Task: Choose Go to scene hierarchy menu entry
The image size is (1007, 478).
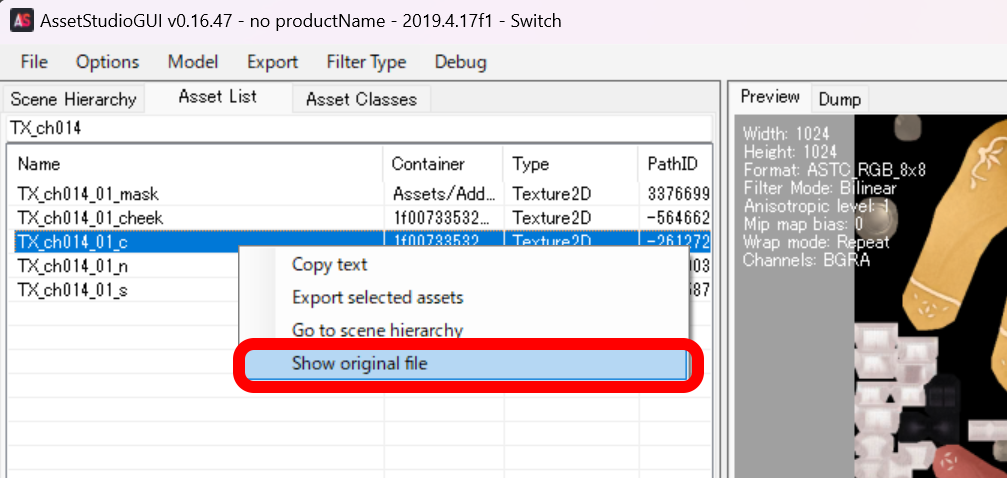Action: point(464,330)
